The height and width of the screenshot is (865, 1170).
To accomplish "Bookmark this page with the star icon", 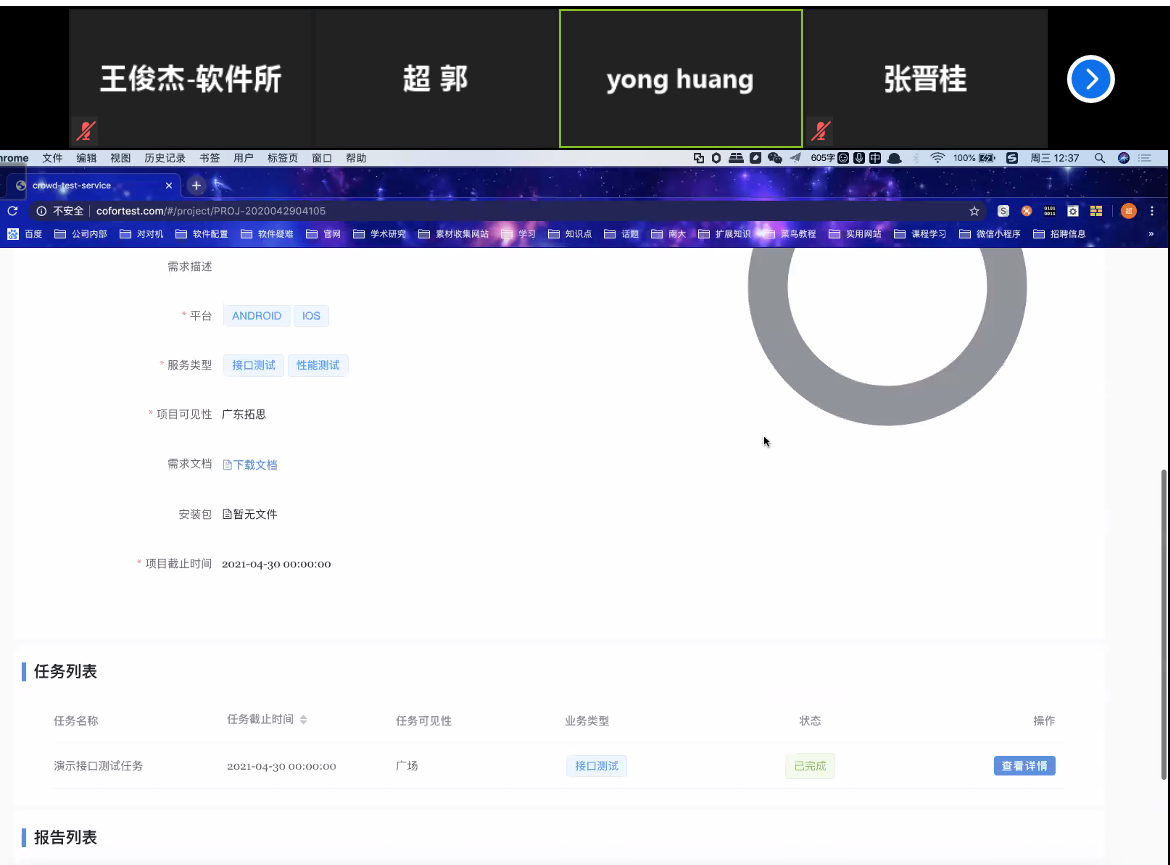I will click(x=974, y=211).
